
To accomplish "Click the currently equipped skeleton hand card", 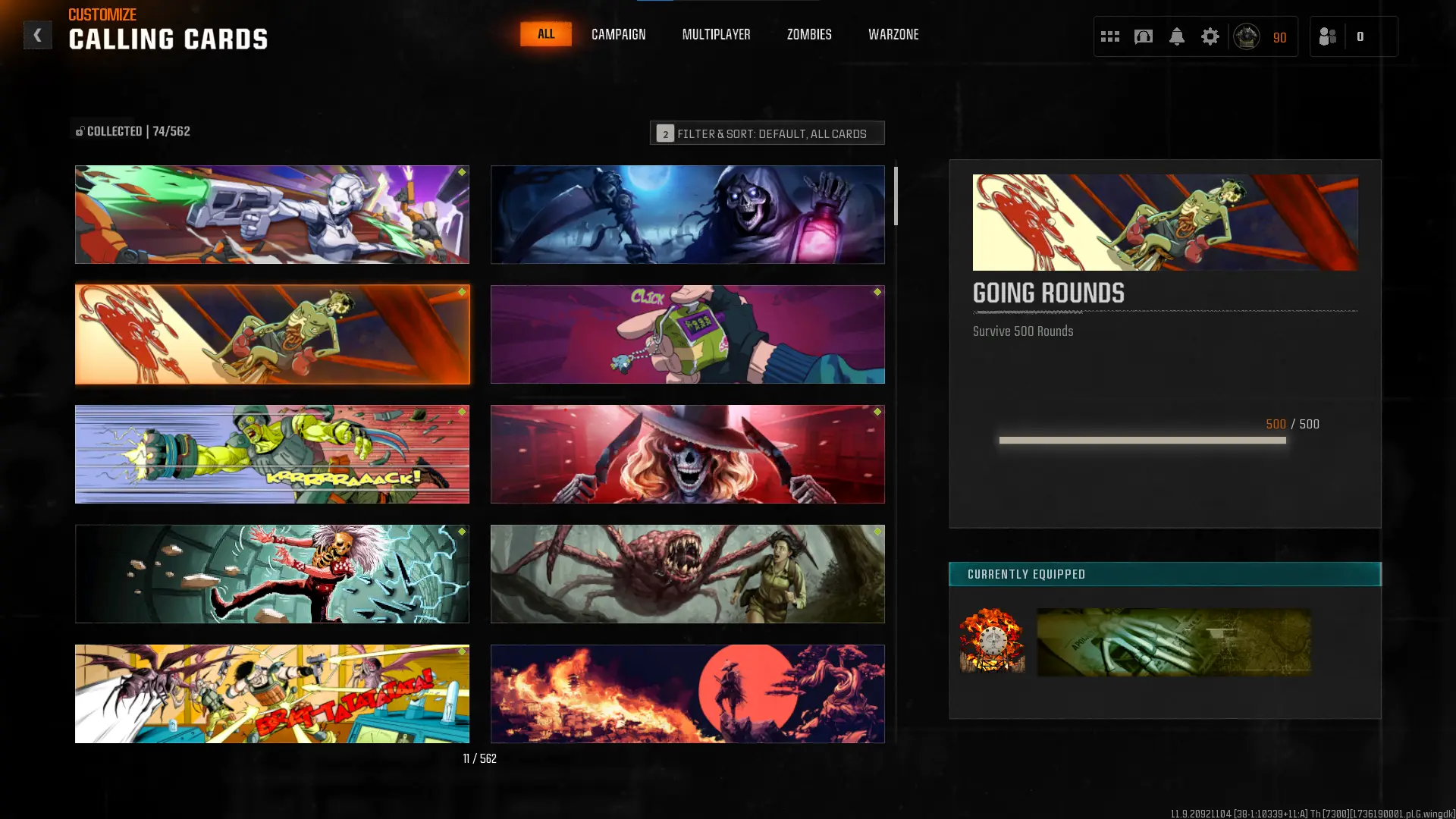I will pyautogui.click(x=1173, y=642).
